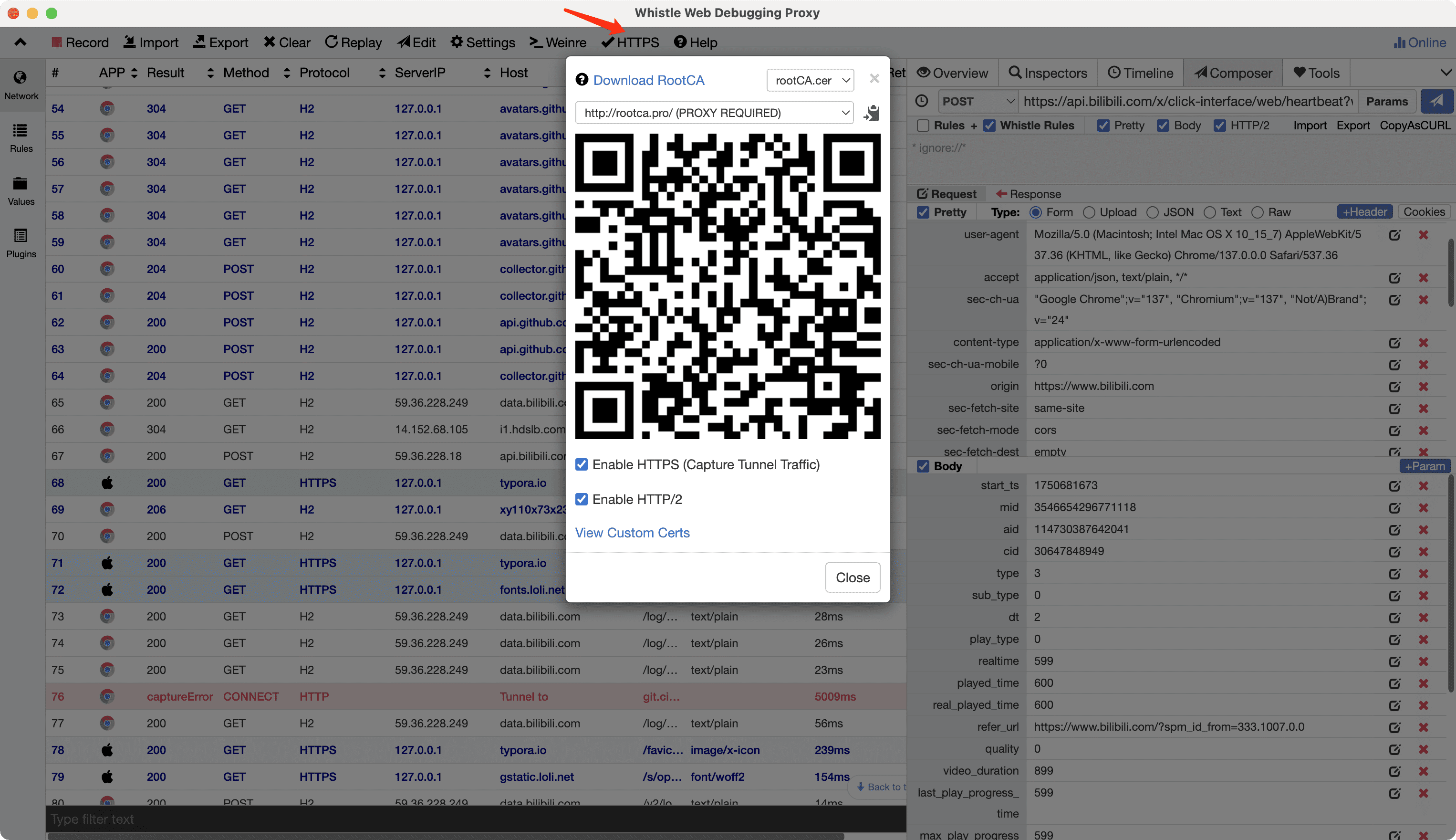Edit the user-agent header value
1456x840 pixels.
[1394, 235]
